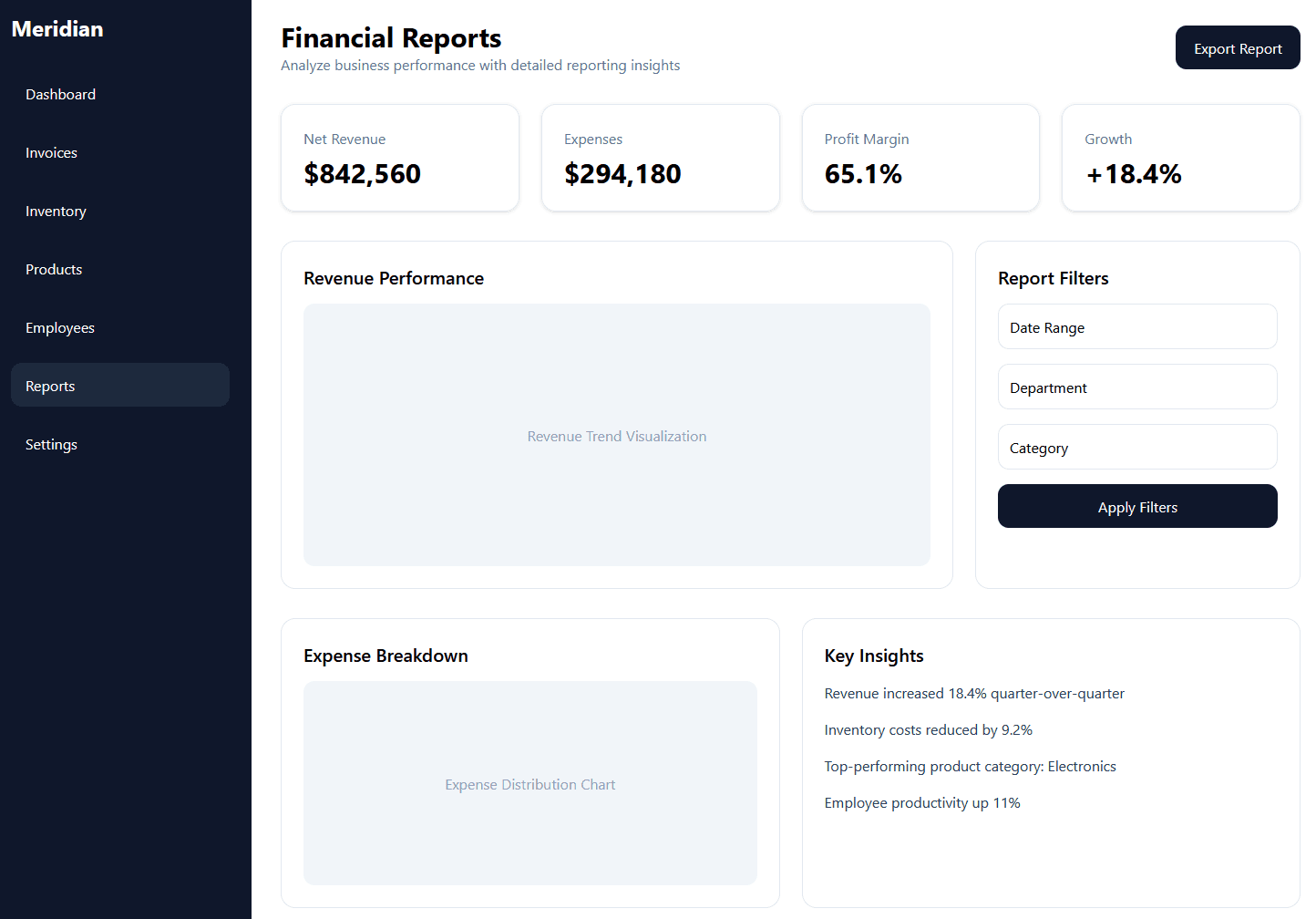Select the Expenses $294,180 card
1316x919 pixels.
(661, 158)
